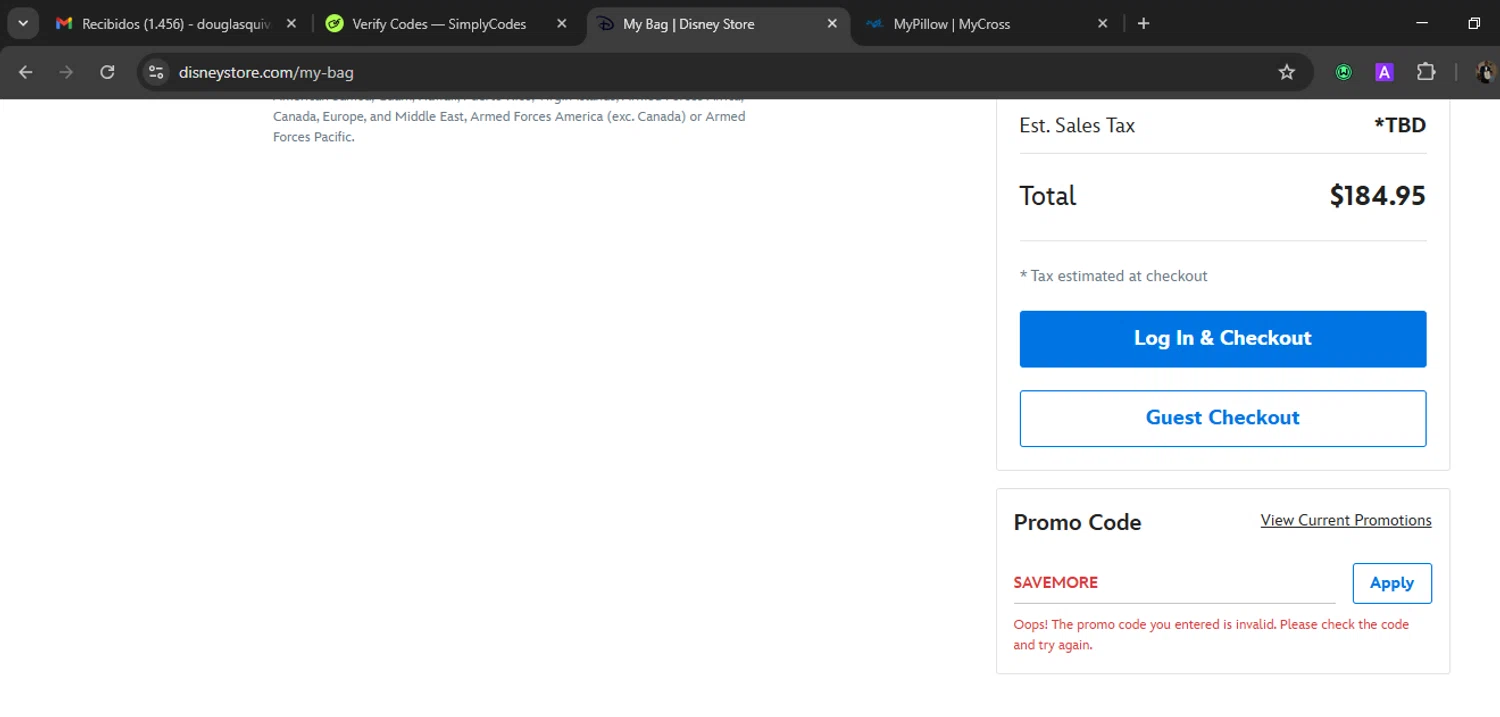Reload the Disney Store page
The height and width of the screenshot is (717, 1500).
pos(107,72)
